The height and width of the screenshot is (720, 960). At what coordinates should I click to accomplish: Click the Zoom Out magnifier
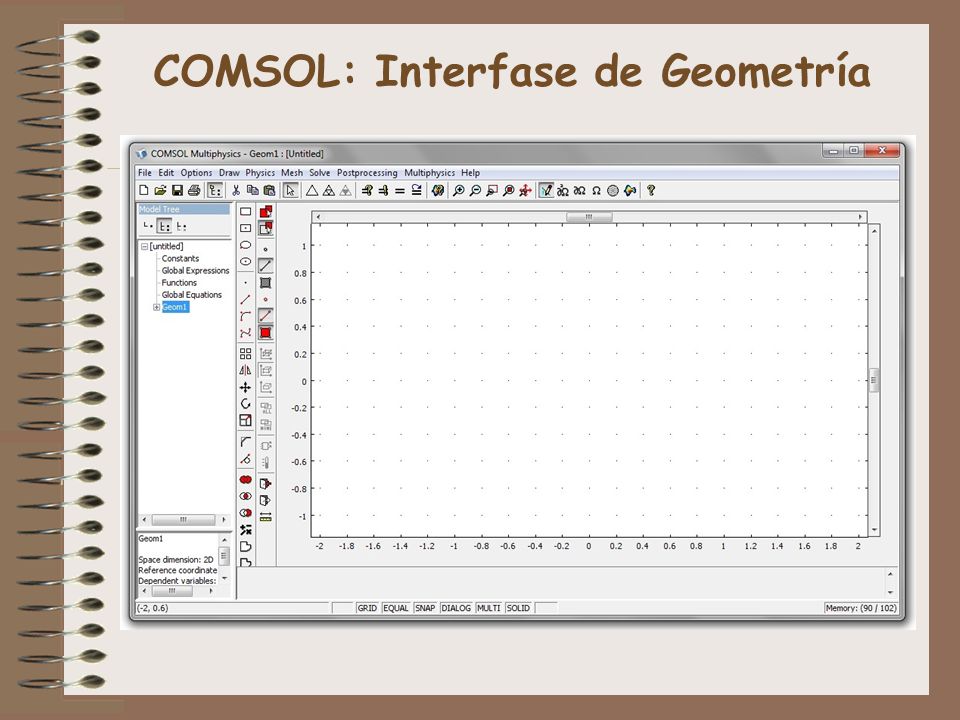point(475,190)
